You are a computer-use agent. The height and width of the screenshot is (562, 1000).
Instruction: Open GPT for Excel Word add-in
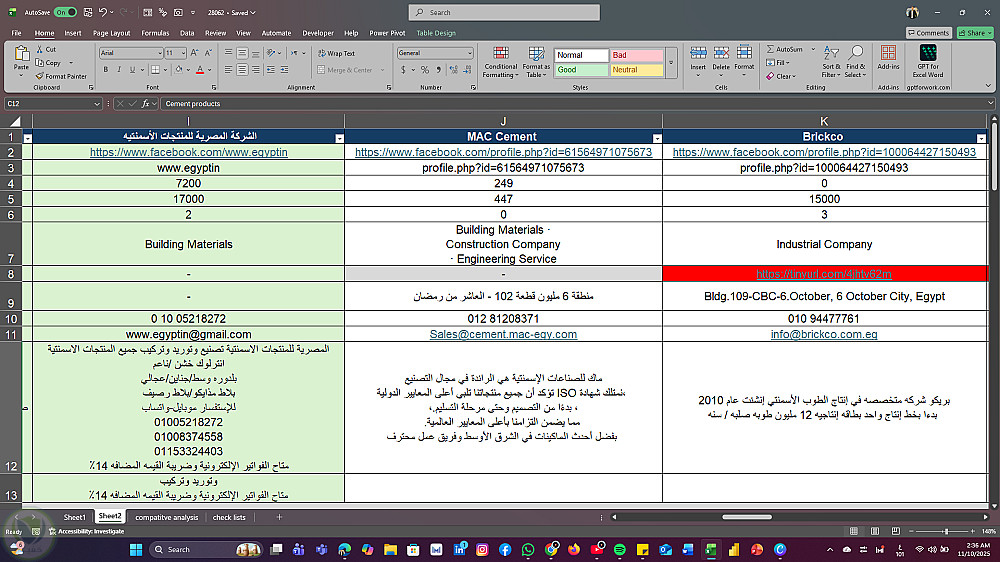coord(928,62)
